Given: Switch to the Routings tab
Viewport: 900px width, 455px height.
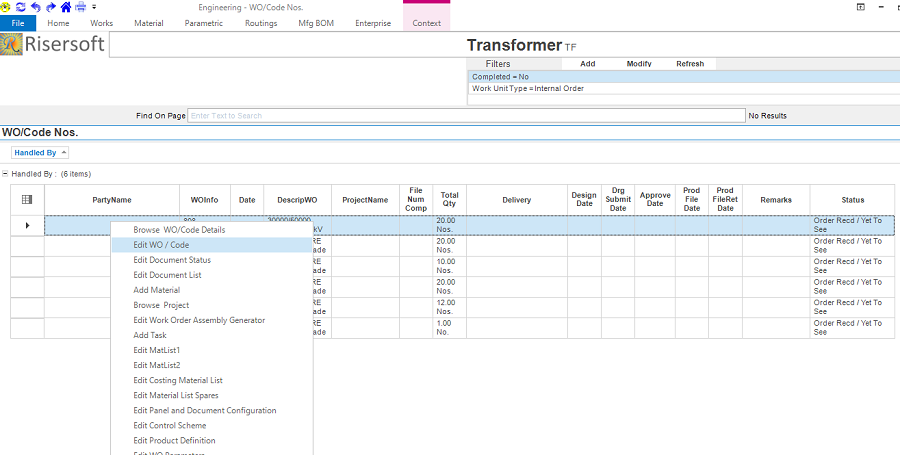Looking at the screenshot, I should click(261, 24).
